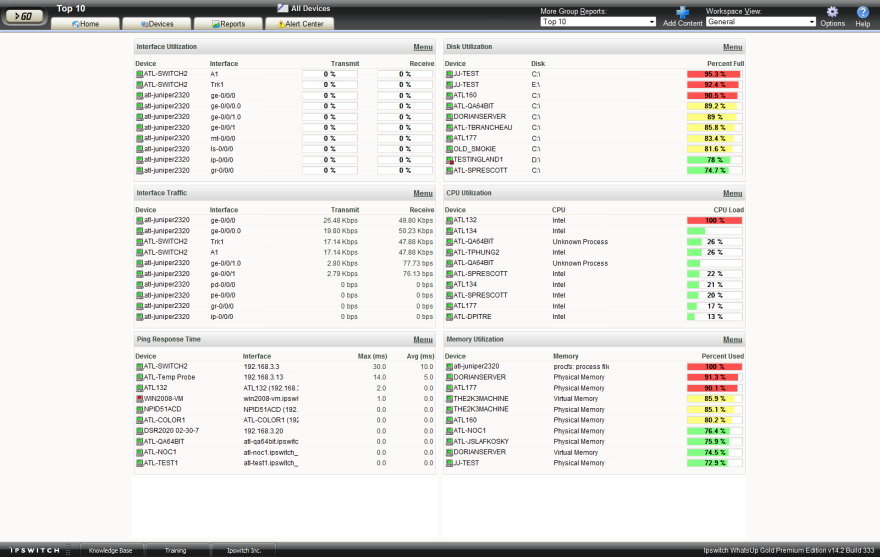880x557 pixels.
Task: Click device icon beside ATL132 in CPU Utilization
Action: point(449,221)
